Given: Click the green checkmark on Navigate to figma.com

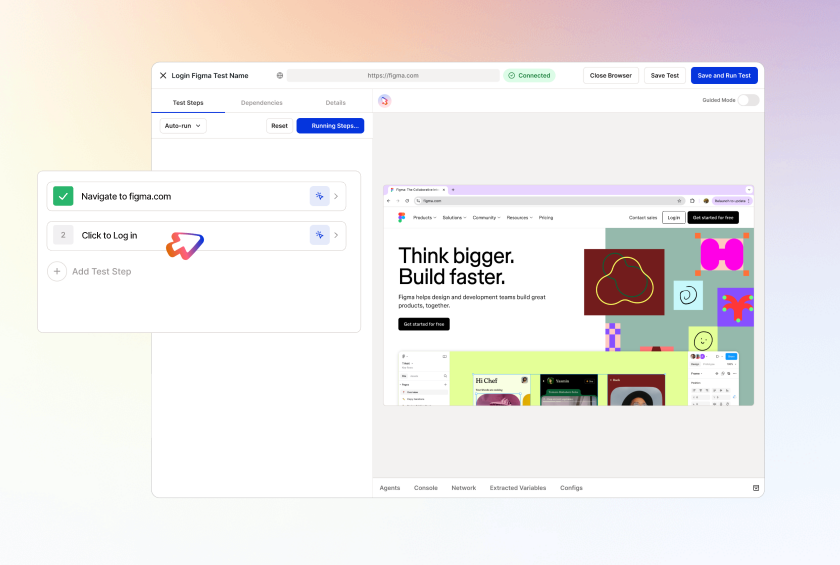Looking at the screenshot, I should [63, 196].
